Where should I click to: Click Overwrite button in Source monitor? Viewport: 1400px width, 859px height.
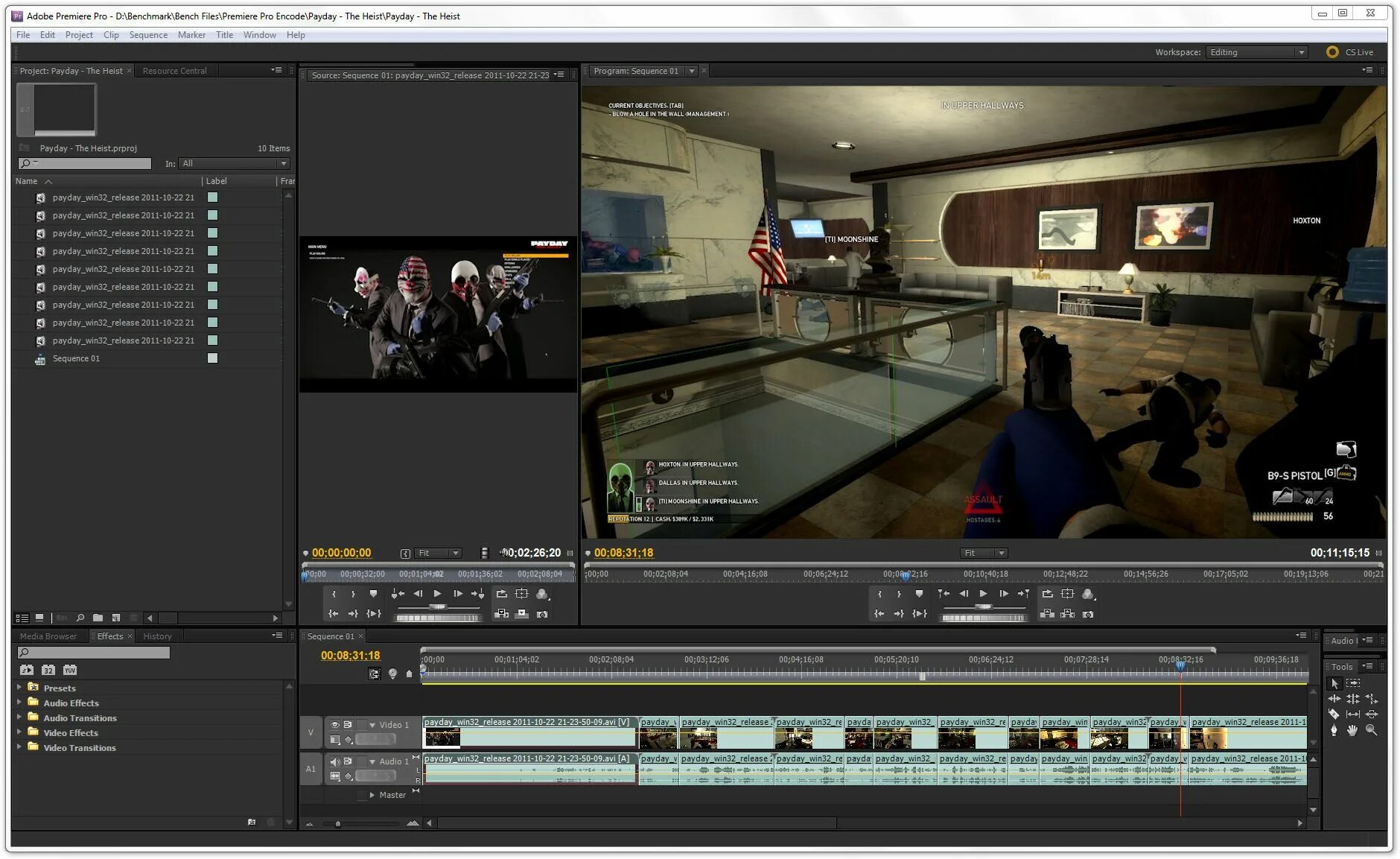(x=522, y=614)
